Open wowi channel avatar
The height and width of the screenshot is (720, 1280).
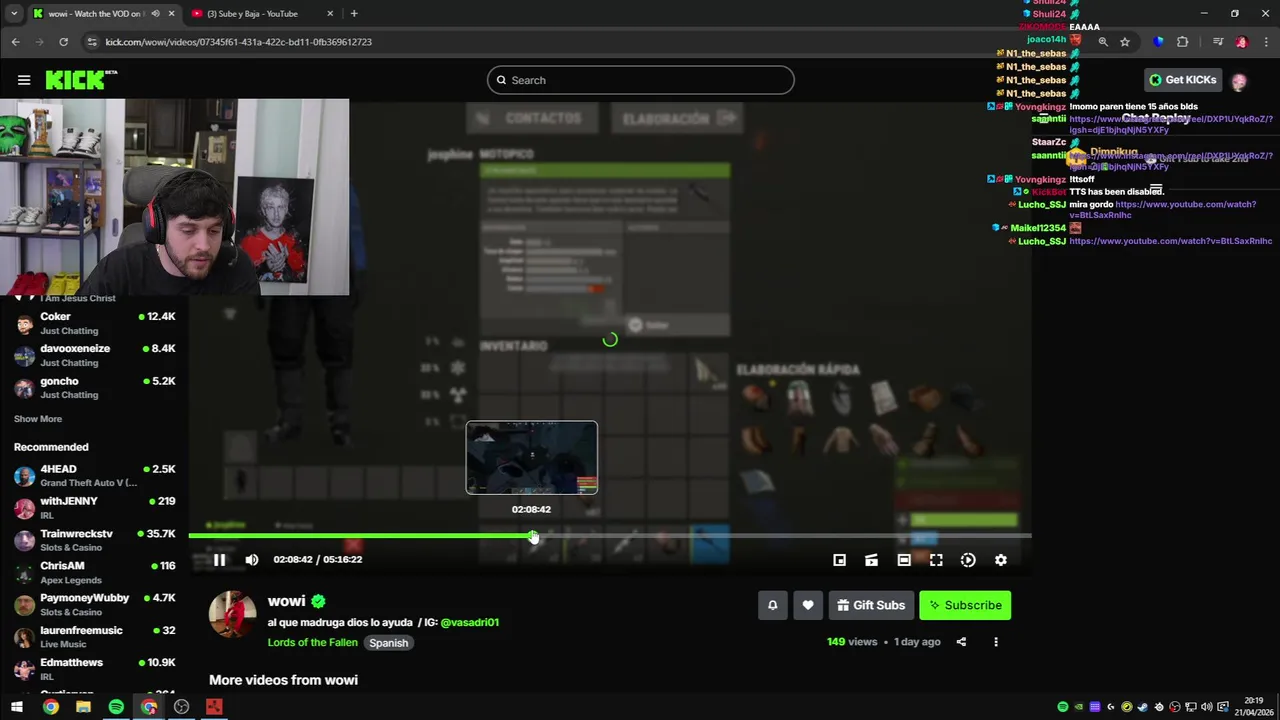click(232, 614)
